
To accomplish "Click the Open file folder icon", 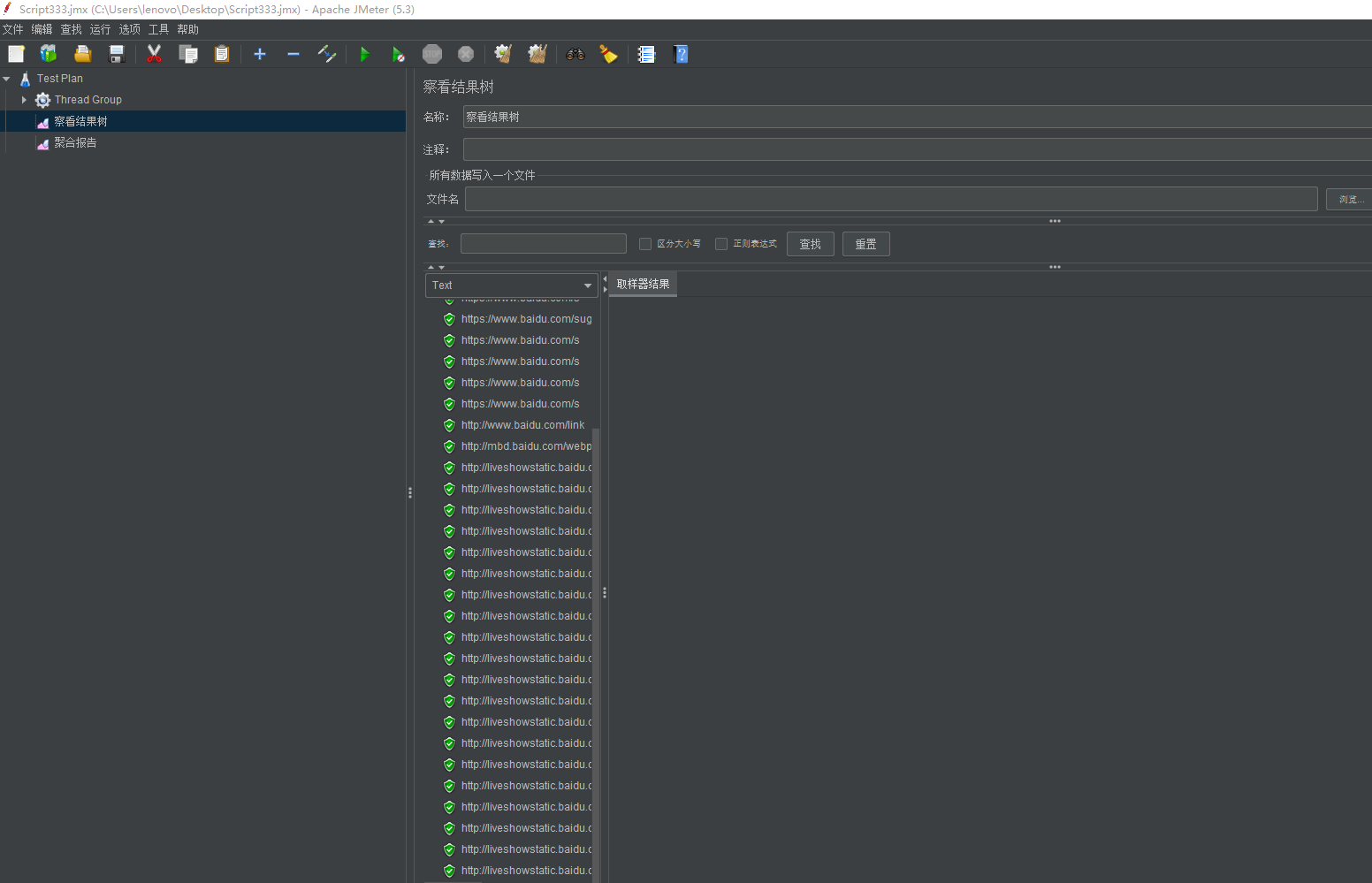I will 82,54.
